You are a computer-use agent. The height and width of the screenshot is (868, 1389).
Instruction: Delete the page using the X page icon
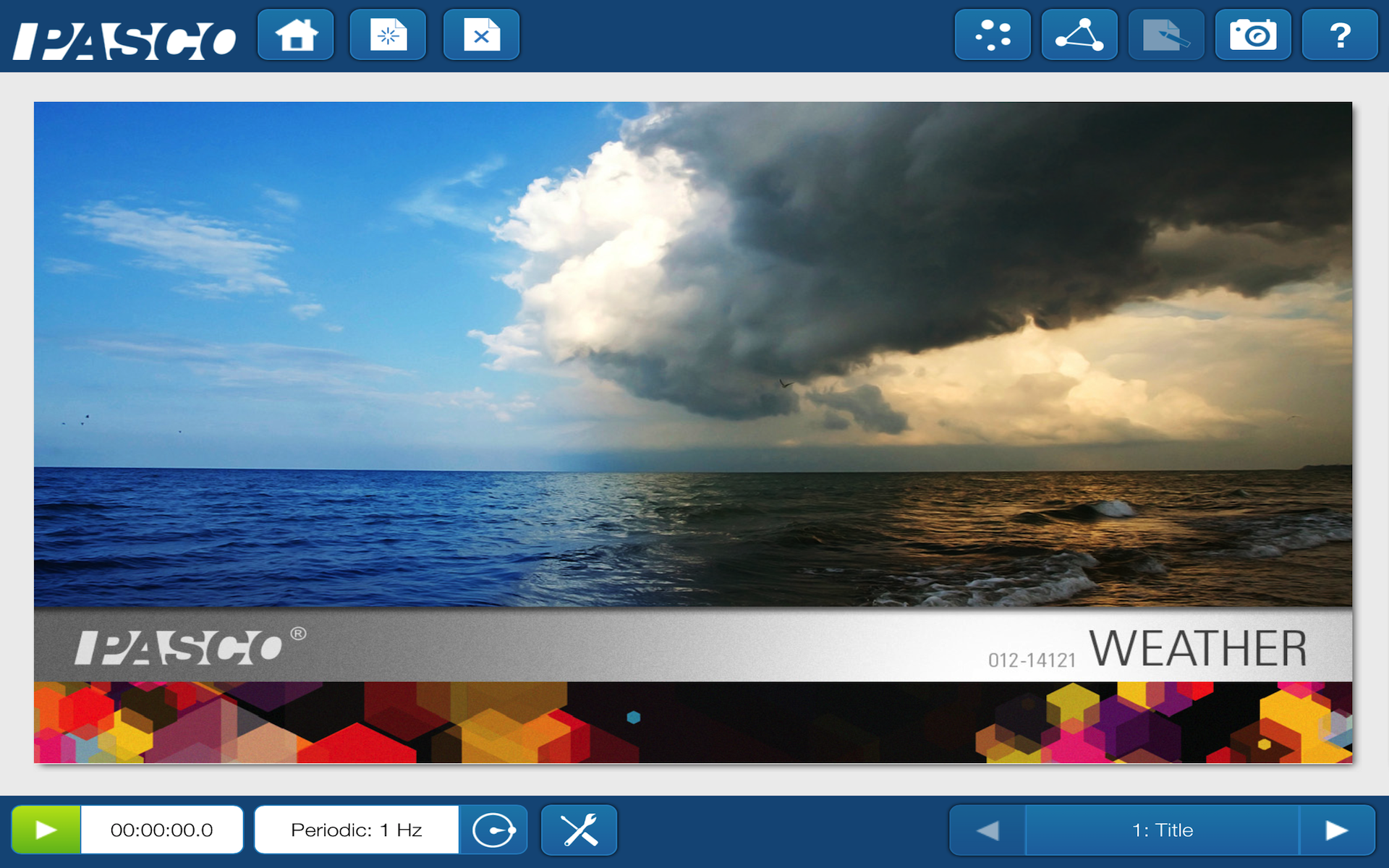click(481, 35)
